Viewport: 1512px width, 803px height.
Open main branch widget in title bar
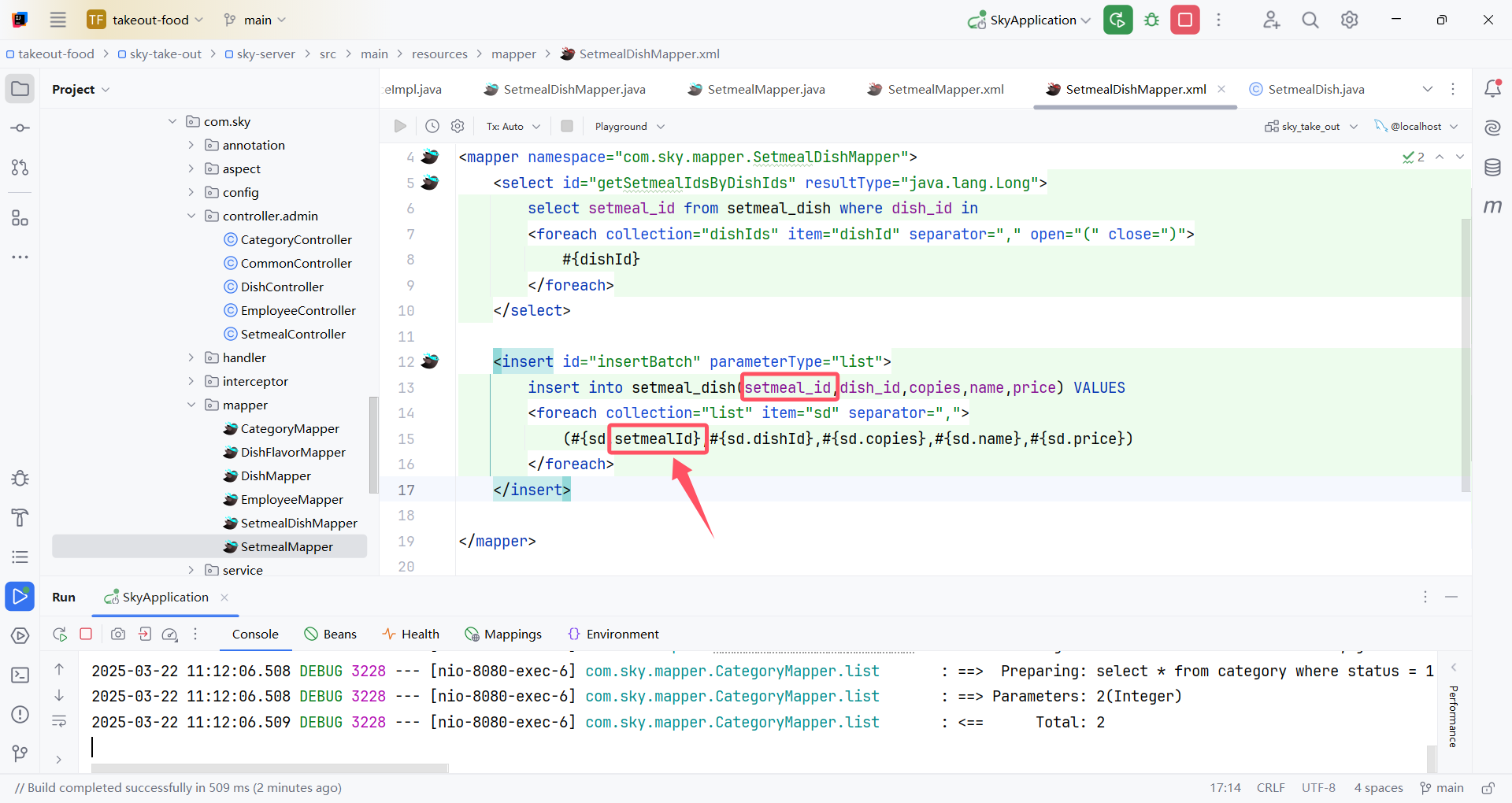pyautogui.click(x=254, y=20)
